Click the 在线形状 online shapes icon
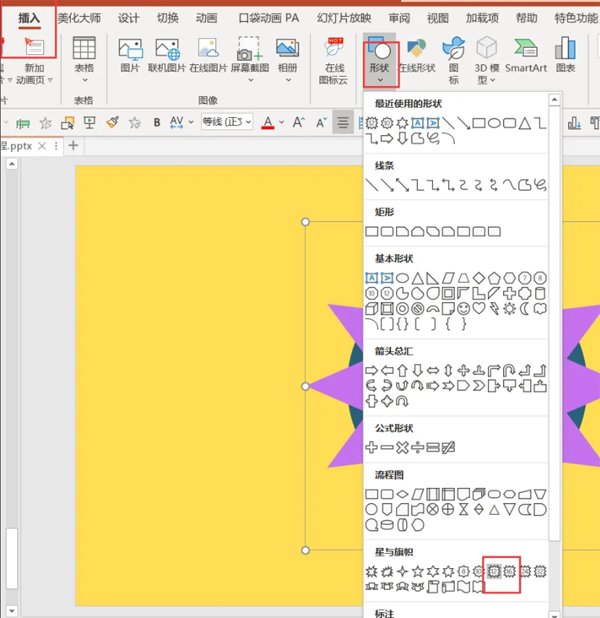Screen dimensions: 600x618 pyautogui.click(x=417, y=55)
